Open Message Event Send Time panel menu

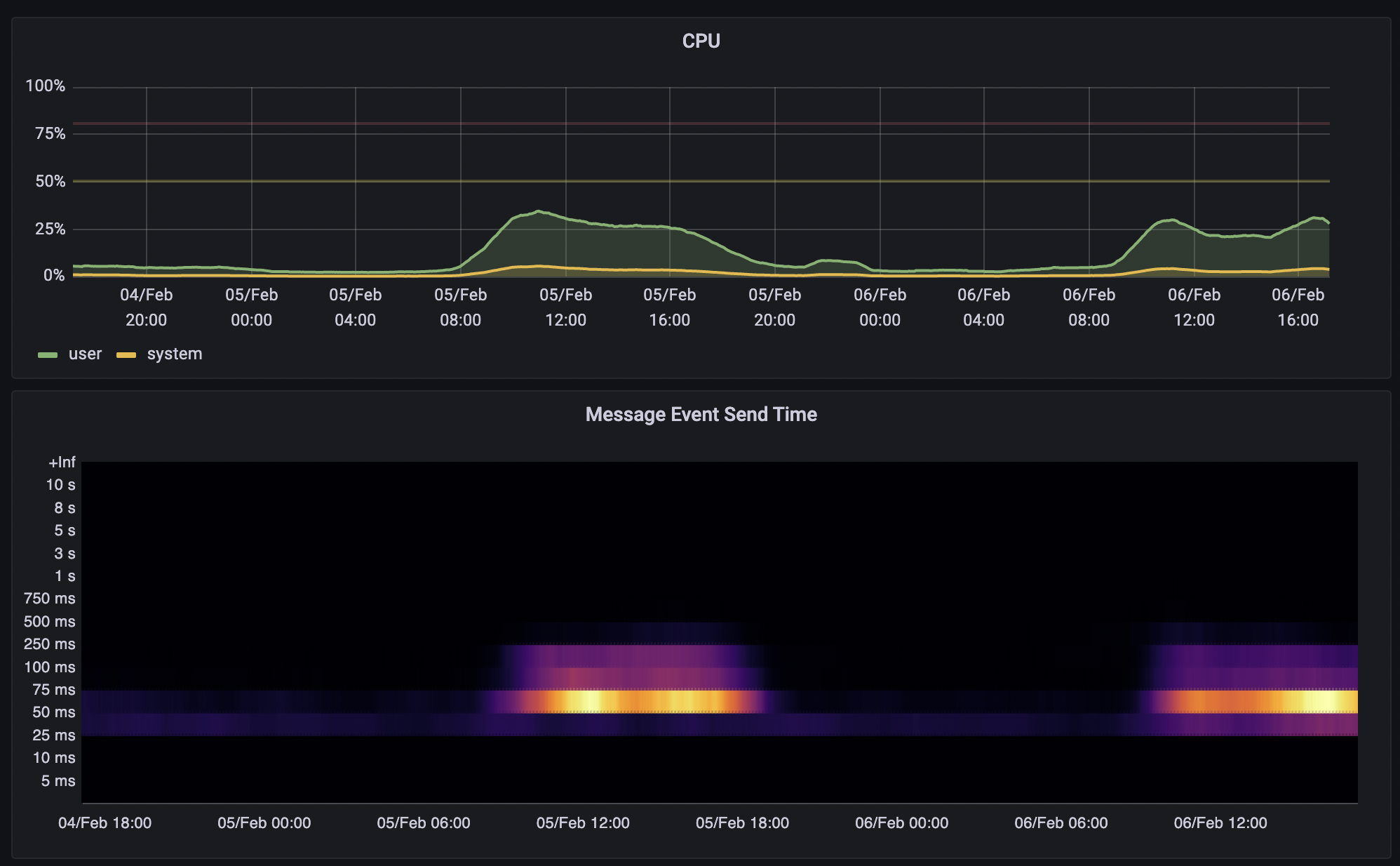click(701, 415)
